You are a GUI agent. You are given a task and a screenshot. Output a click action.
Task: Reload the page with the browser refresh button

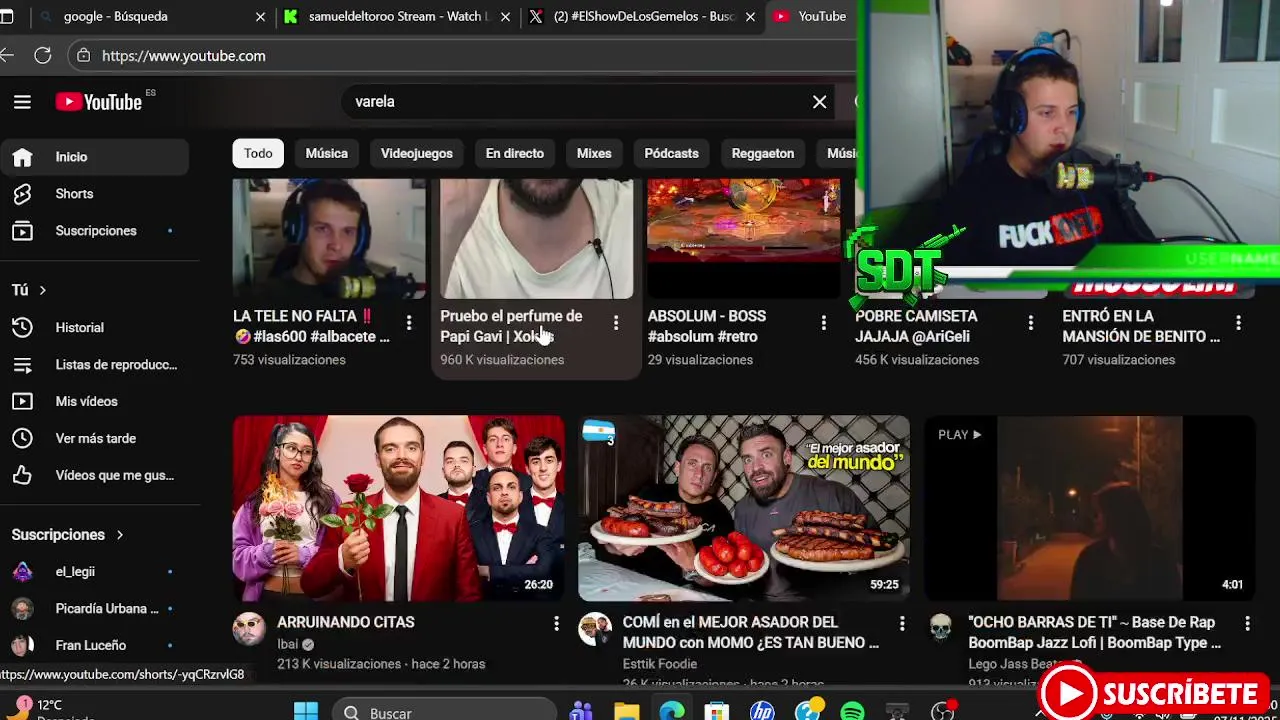[42, 56]
